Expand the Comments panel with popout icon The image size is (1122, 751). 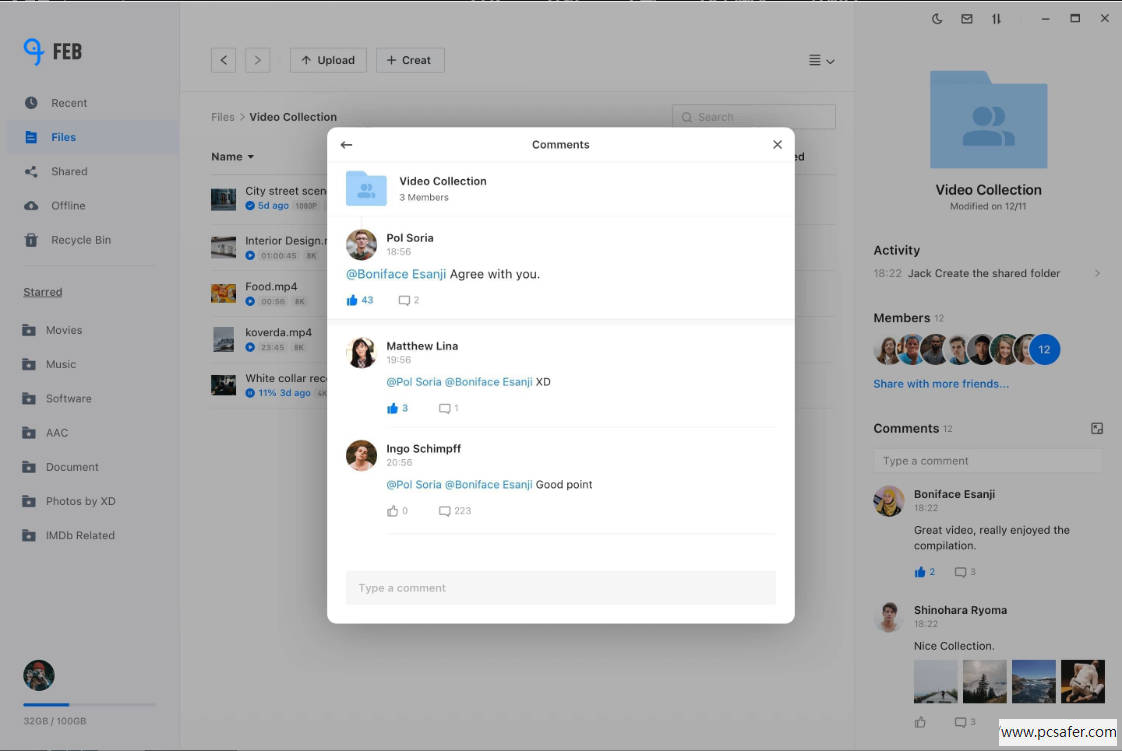(x=1096, y=429)
